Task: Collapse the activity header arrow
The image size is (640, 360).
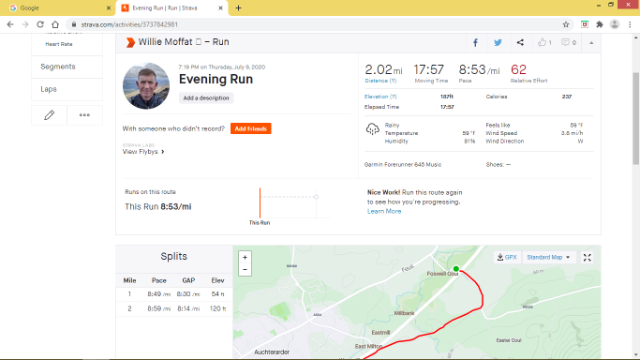Action: 591,42
